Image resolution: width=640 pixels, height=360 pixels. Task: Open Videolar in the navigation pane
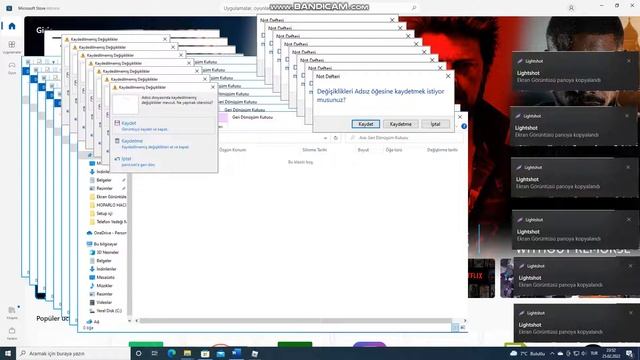click(101, 302)
